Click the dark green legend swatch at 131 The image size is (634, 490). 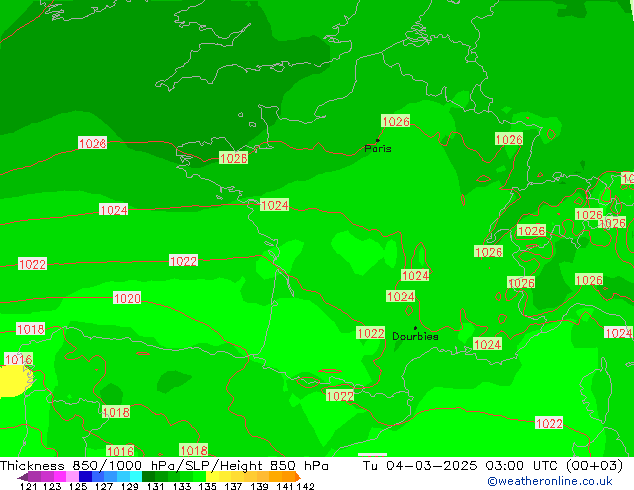tap(148, 476)
